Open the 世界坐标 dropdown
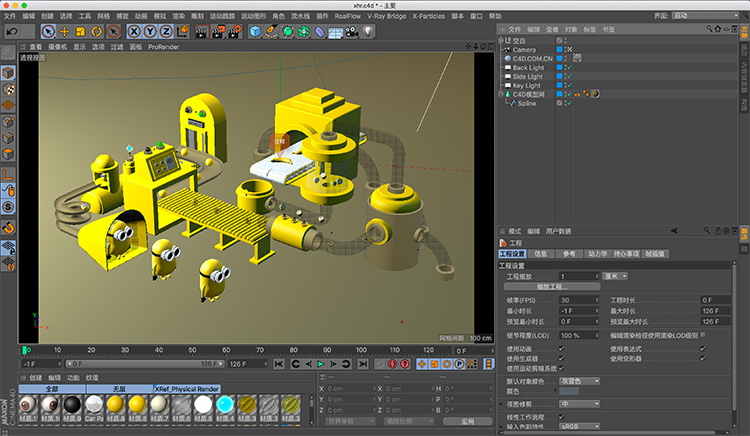This screenshot has height=436, width=750. click(351, 421)
